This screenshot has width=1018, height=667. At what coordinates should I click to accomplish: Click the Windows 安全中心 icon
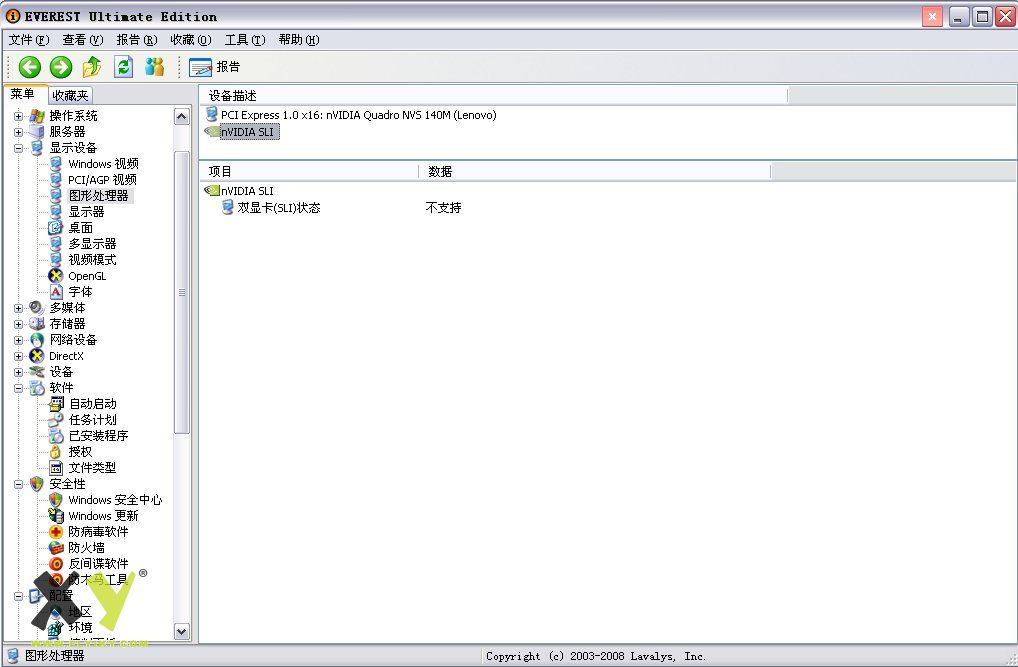point(56,499)
